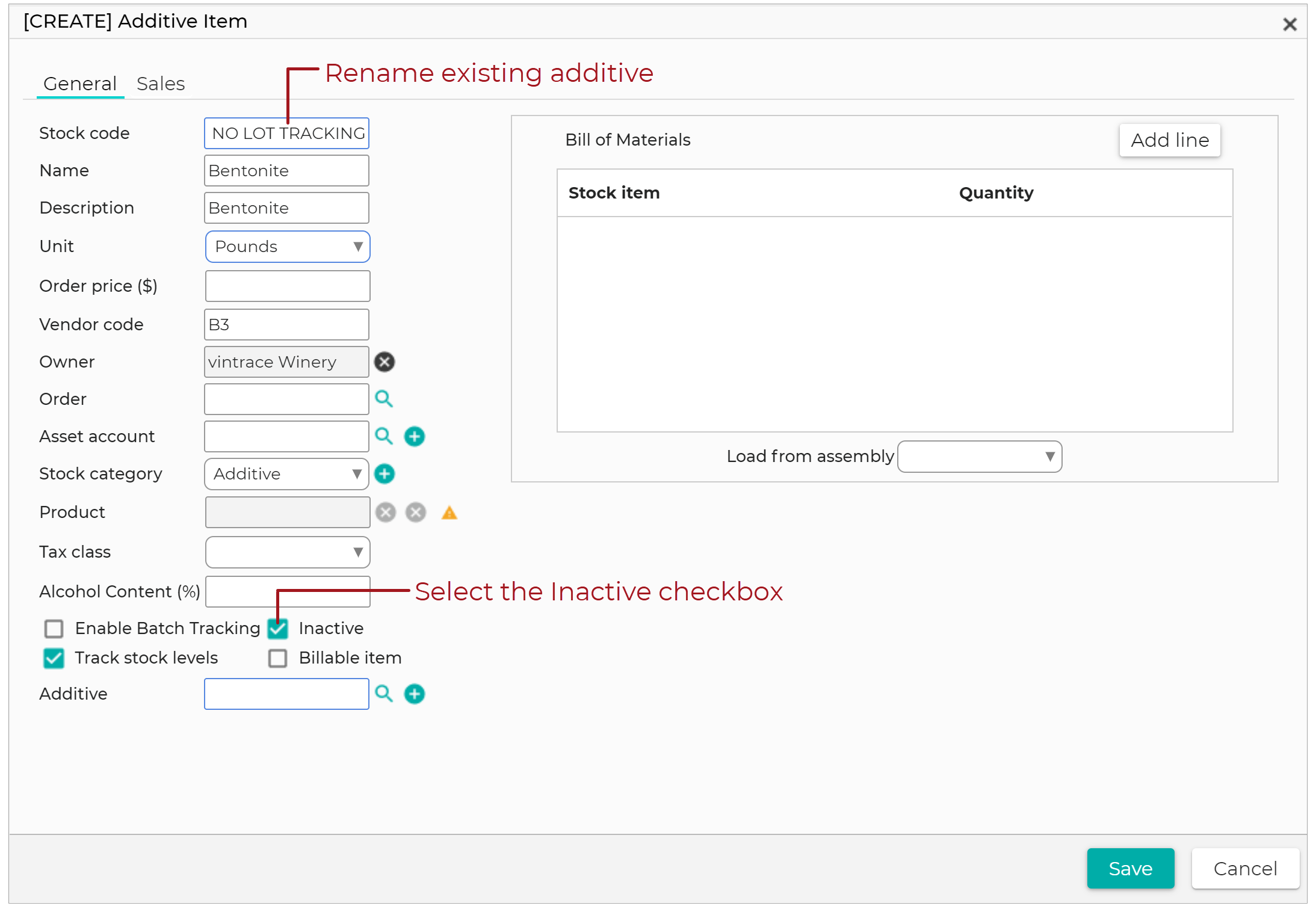1316x912 pixels.
Task: Create a new asset account with the plus icon
Action: 415,436
